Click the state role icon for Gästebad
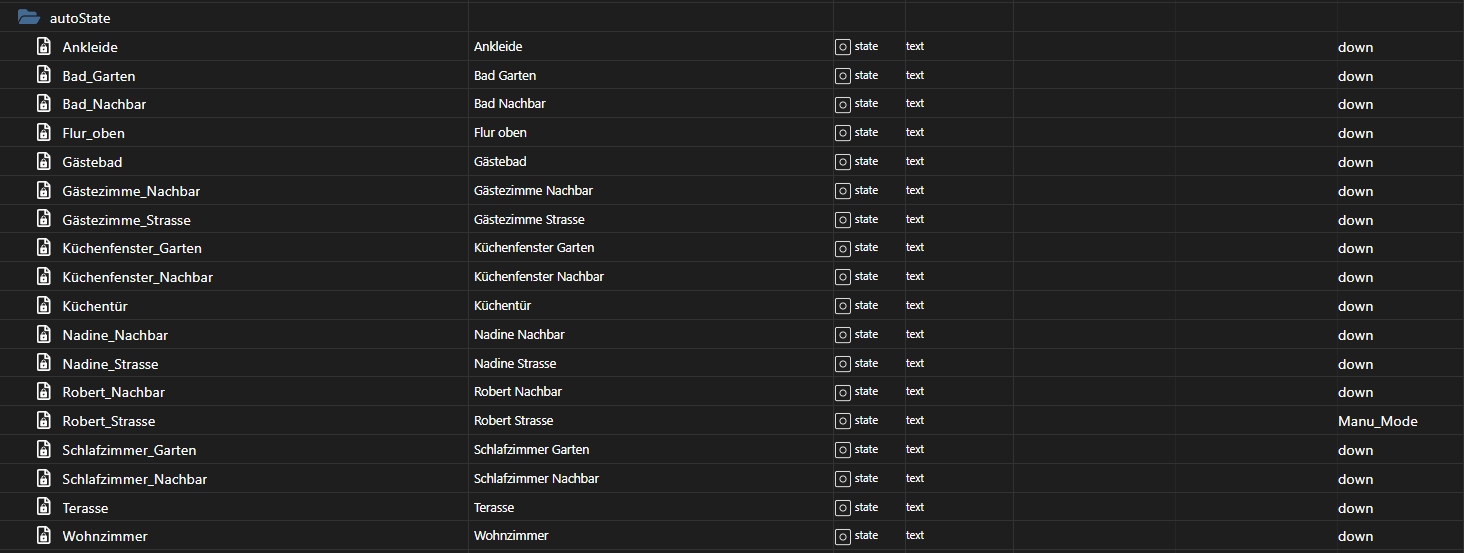 [843, 161]
